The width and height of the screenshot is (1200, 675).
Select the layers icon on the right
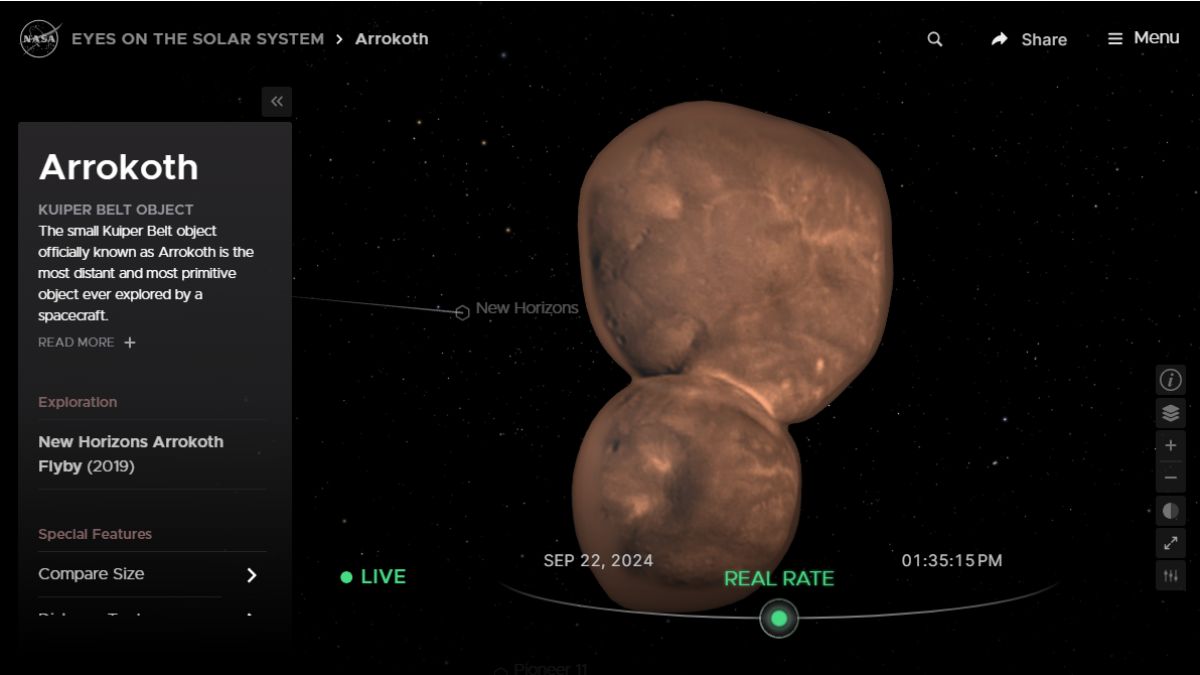pyautogui.click(x=1170, y=411)
